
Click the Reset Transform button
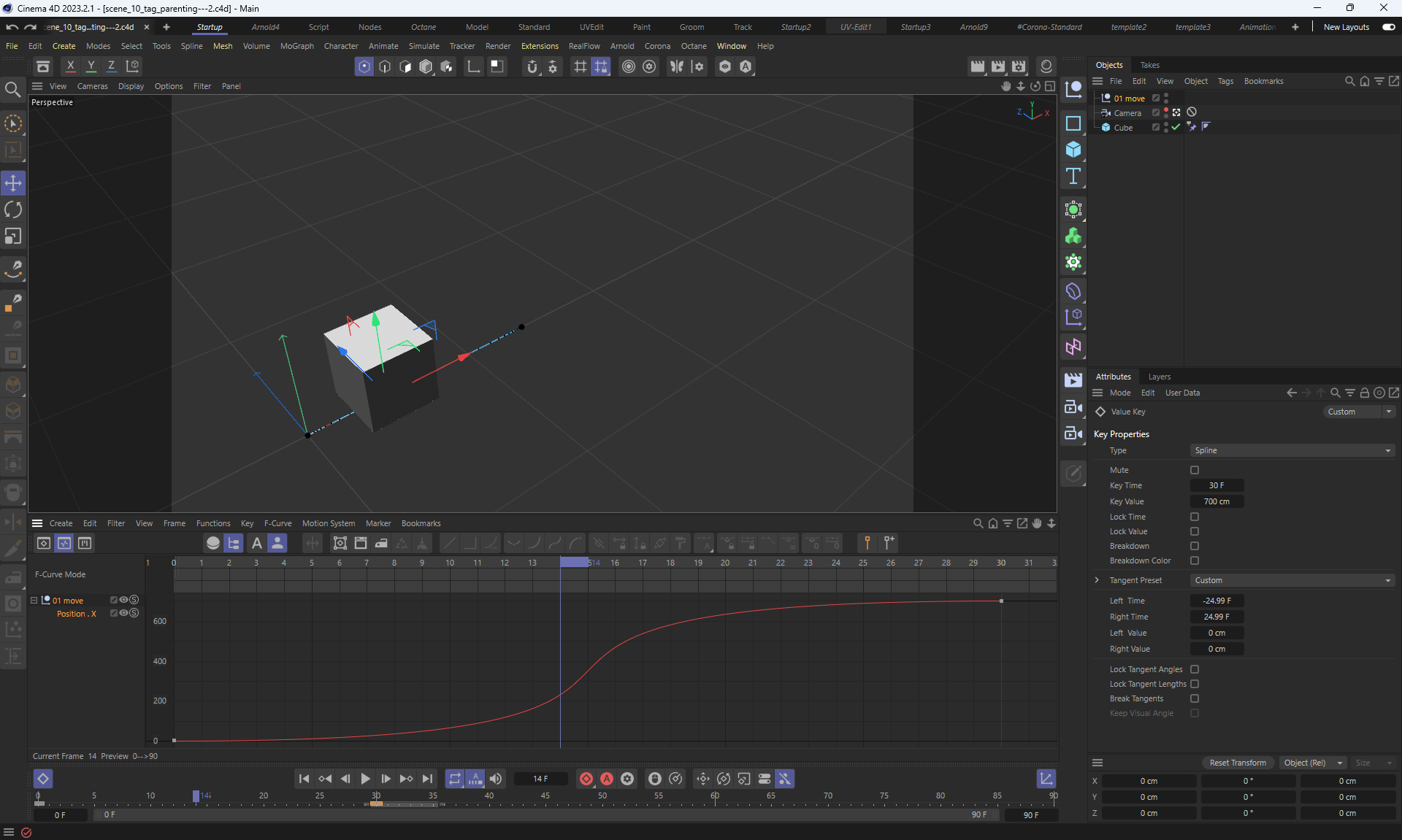pyautogui.click(x=1238, y=763)
